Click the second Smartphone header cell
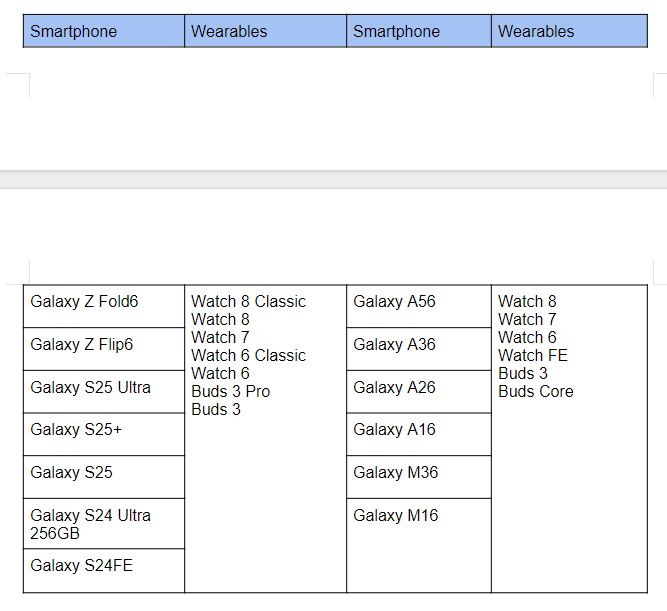The width and height of the screenshot is (667, 611). click(419, 31)
